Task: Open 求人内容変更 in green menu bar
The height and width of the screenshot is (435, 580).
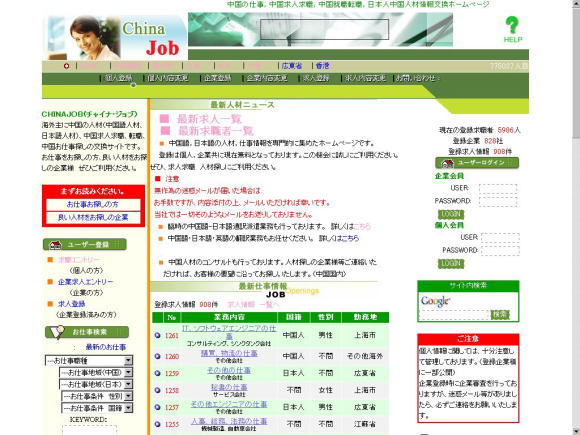Action: tap(365, 78)
